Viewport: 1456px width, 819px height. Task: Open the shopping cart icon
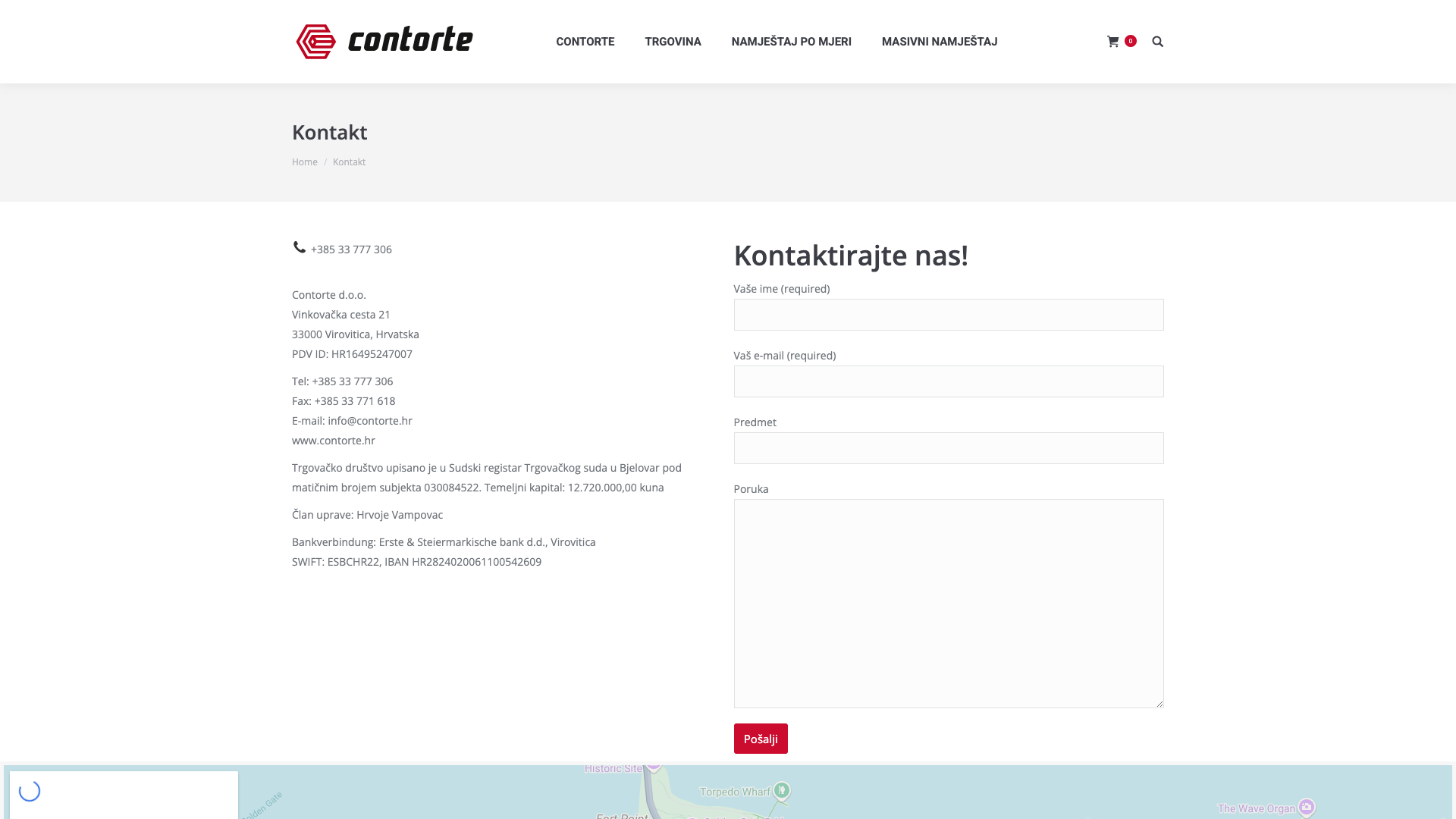tap(1112, 42)
